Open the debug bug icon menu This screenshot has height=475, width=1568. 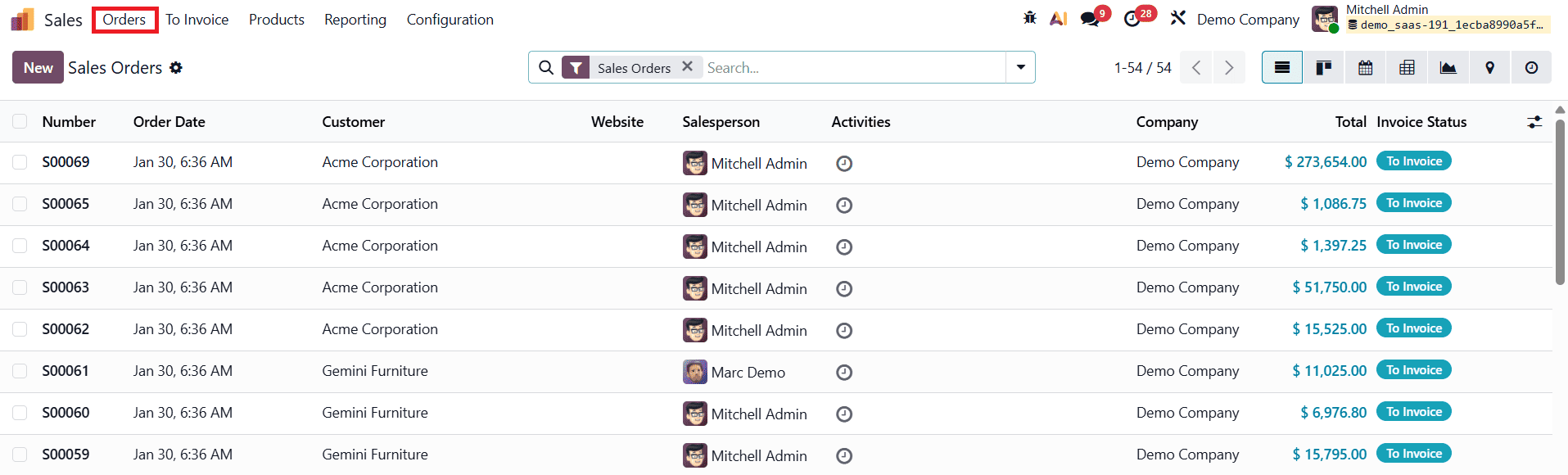[1030, 18]
